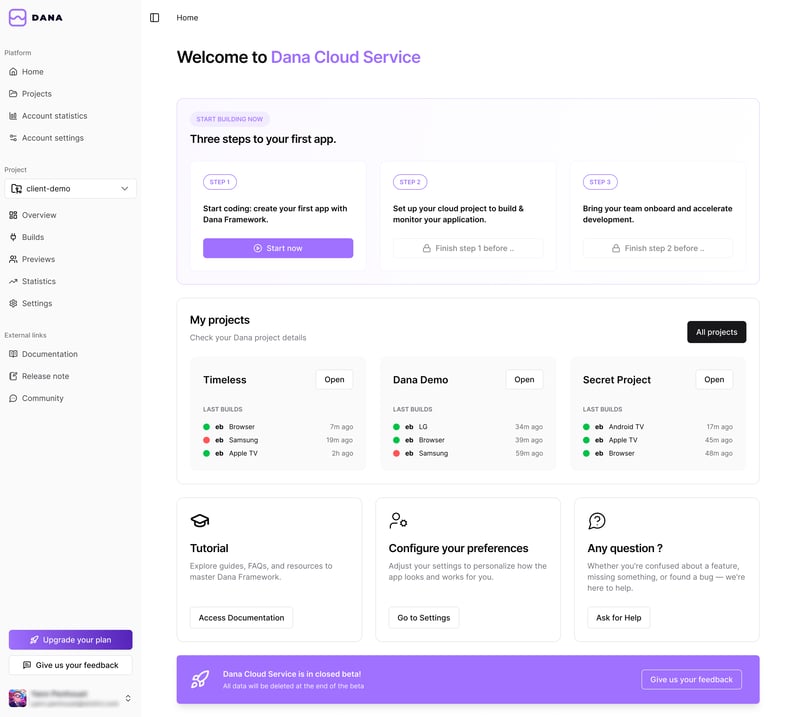Click Ask for Help button
795x717 pixels.
coord(618,617)
